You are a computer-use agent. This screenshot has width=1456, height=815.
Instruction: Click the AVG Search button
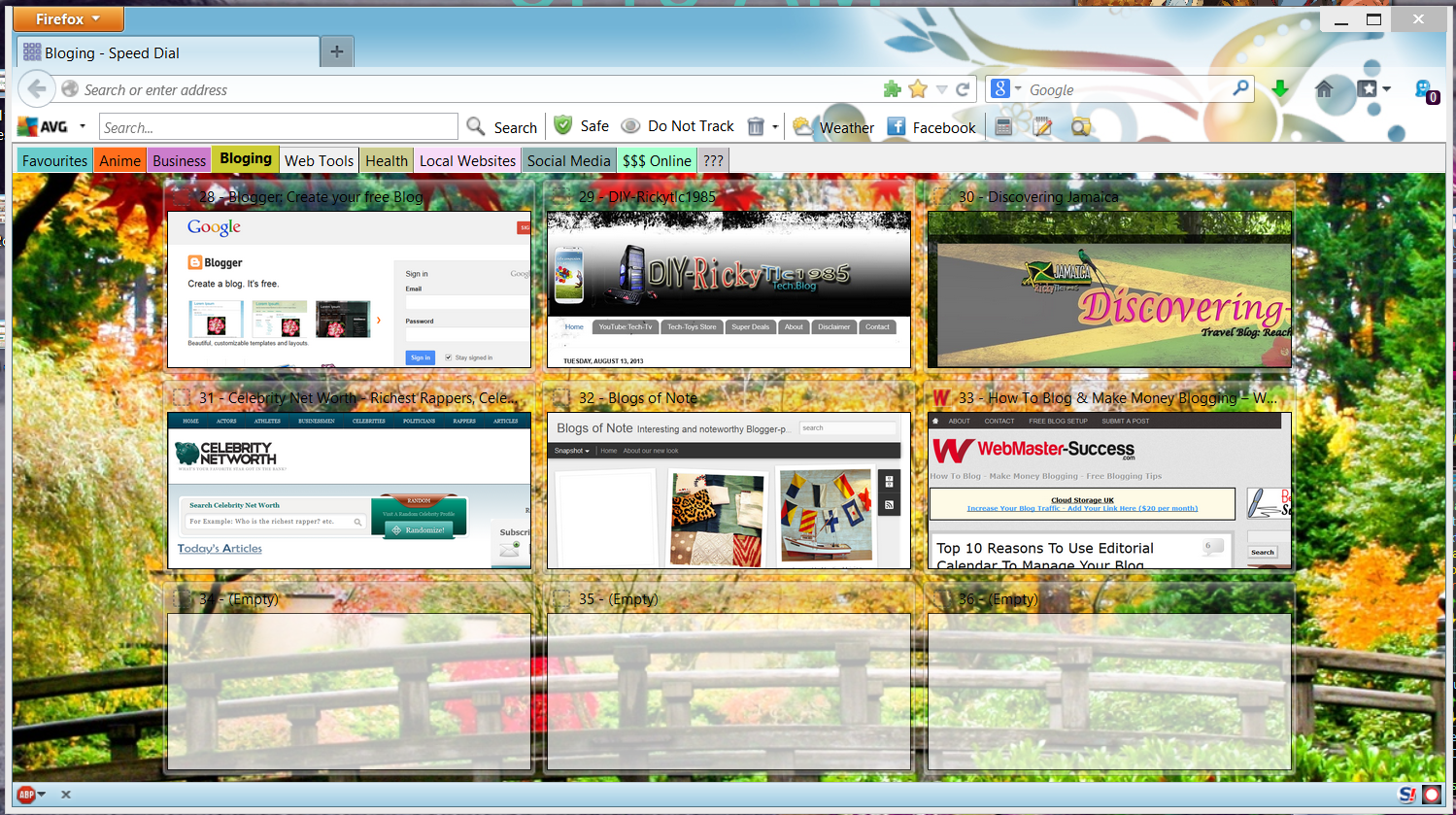point(502,126)
